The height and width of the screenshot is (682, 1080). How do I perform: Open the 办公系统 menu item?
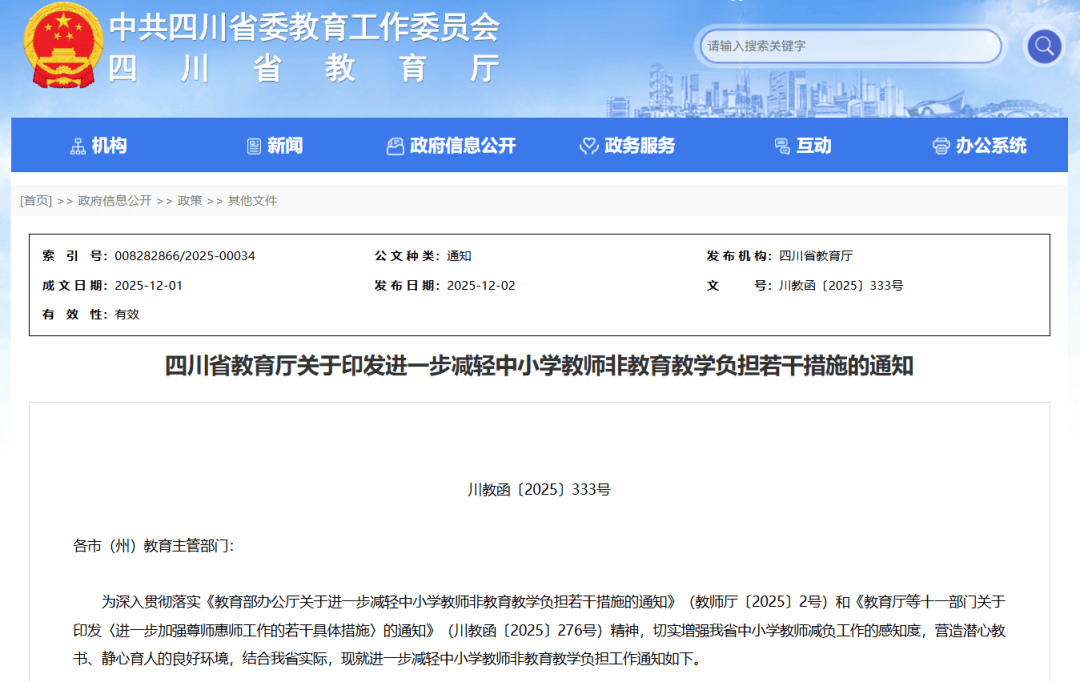pyautogui.click(x=990, y=145)
